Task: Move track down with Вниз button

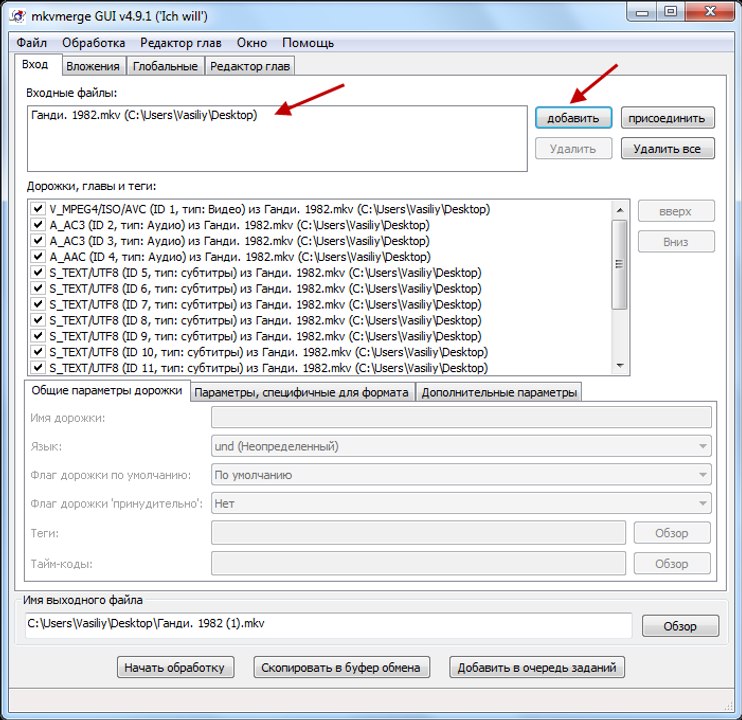Action: tap(676, 242)
